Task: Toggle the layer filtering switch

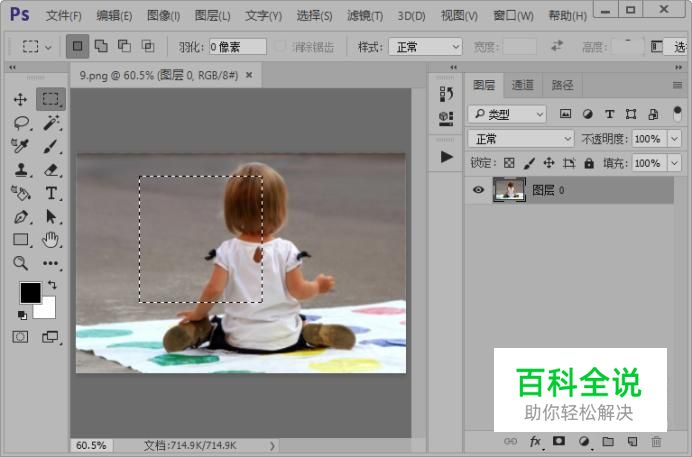Action: coord(677,114)
